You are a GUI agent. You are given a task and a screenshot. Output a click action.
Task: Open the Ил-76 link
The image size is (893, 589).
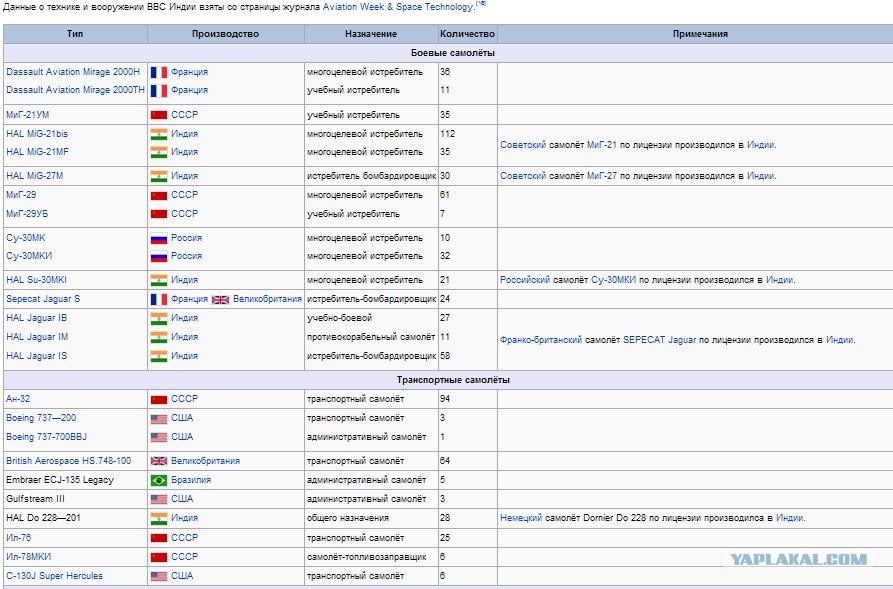pyautogui.click(x=19, y=538)
